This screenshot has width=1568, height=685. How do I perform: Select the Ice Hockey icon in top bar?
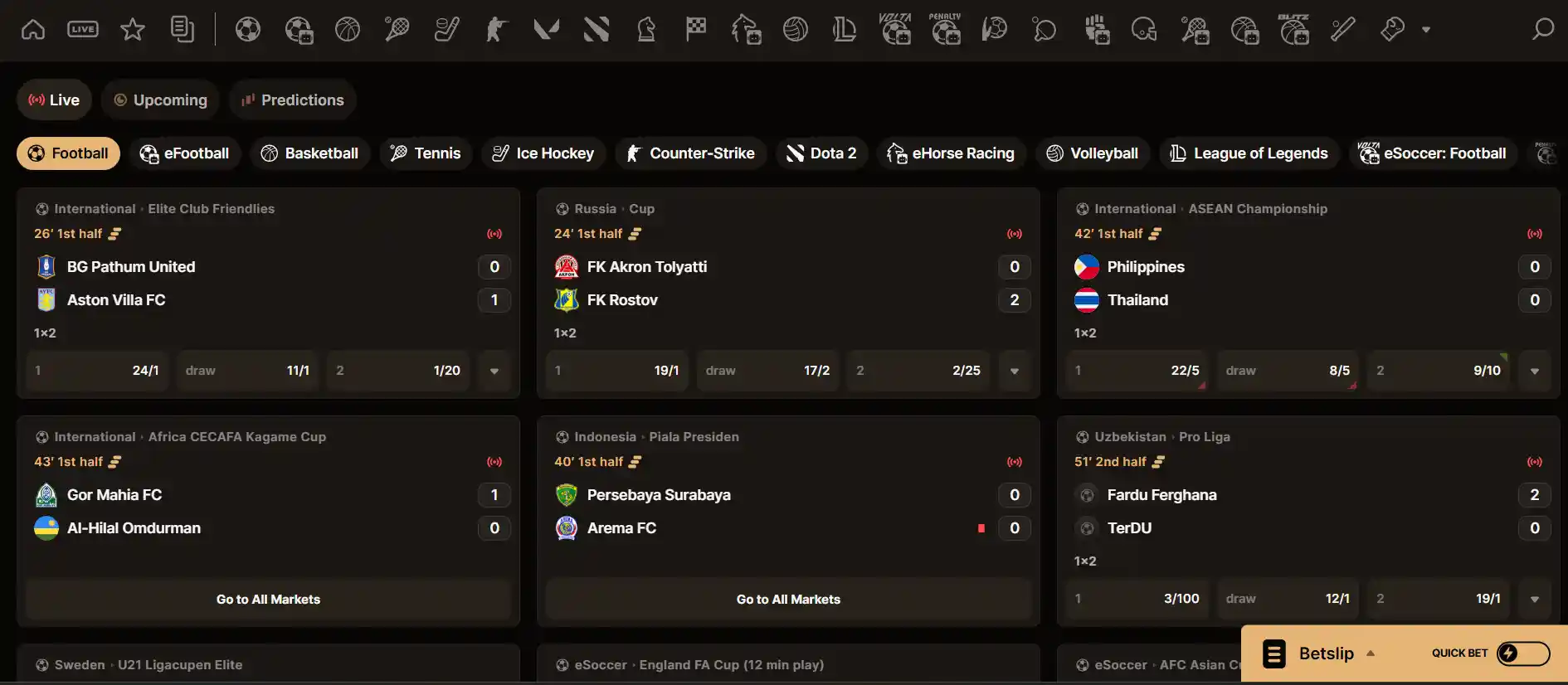pyautogui.click(x=447, y=30)
